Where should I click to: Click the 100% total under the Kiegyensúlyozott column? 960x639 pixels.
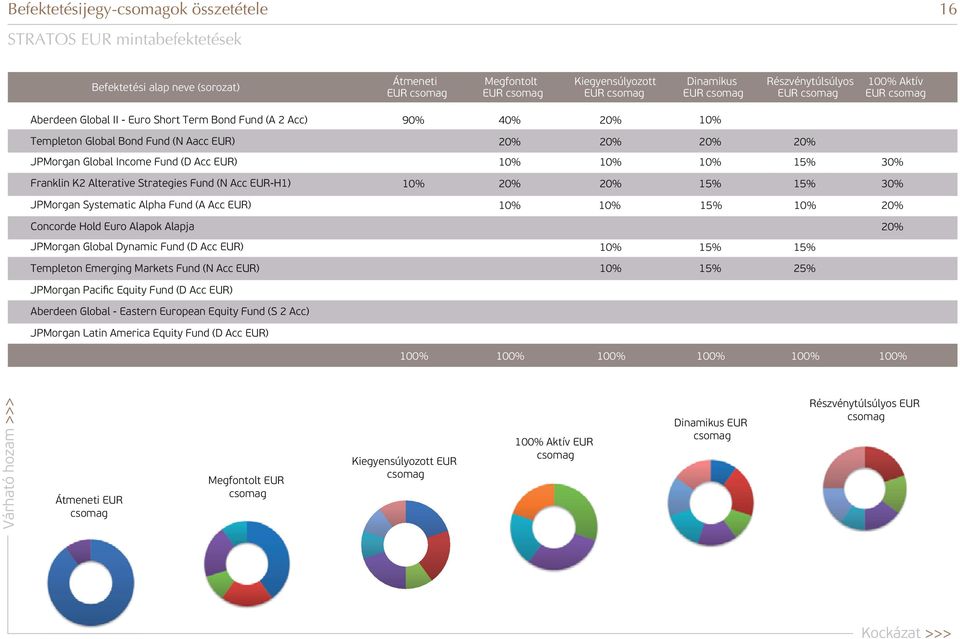coord(611,356)
